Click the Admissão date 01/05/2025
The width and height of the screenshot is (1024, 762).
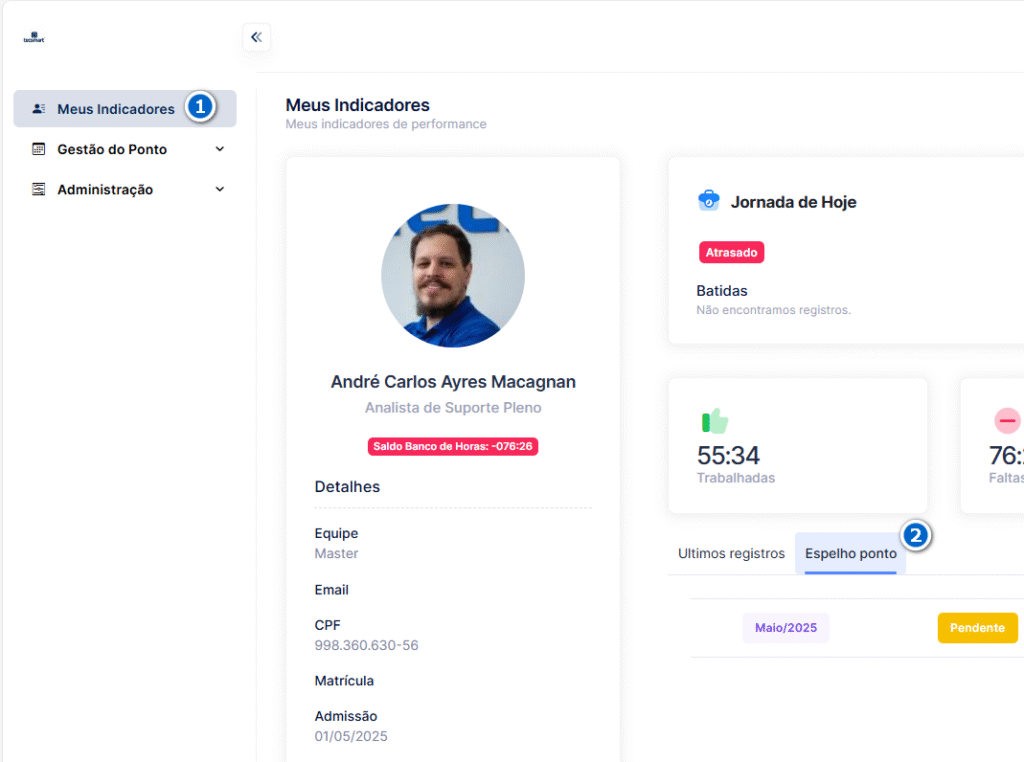click(x=351, y=737)
